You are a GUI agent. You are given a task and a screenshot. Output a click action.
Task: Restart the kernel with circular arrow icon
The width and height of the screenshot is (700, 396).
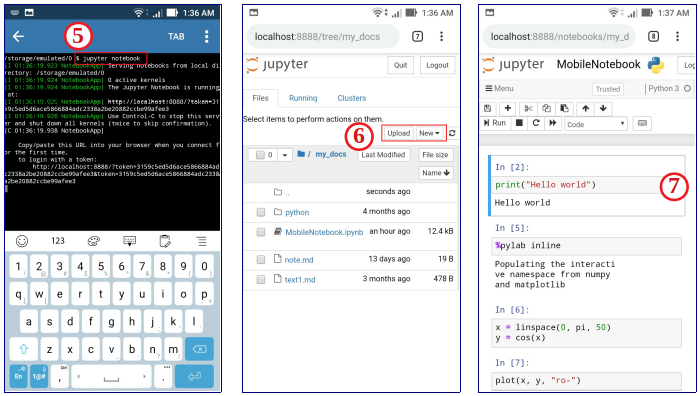coord(536,123)
